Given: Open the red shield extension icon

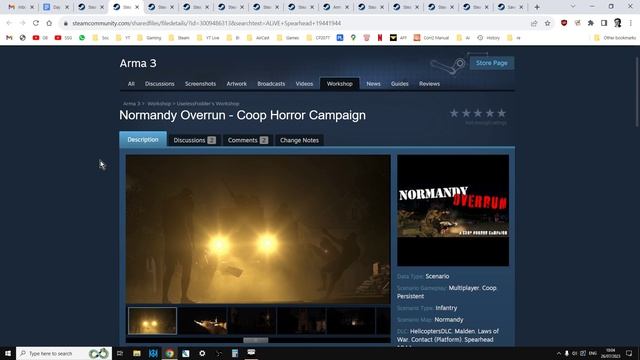Looking at the screenshot, I should 564,23.
